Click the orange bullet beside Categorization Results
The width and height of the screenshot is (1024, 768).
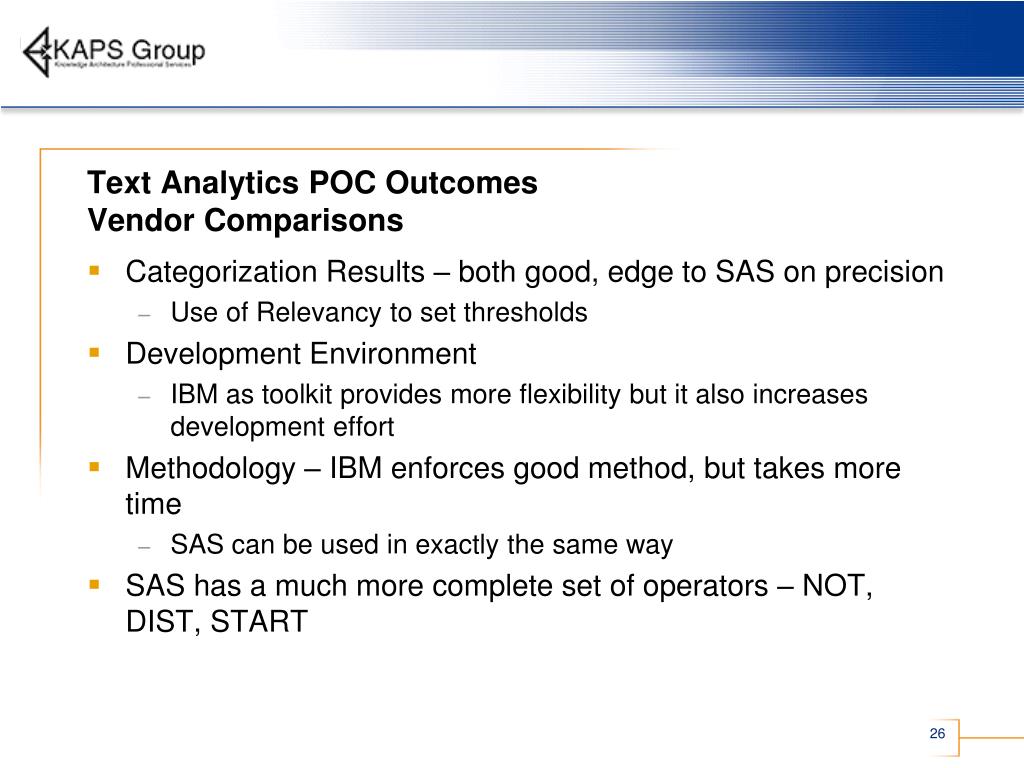point(95,270)
